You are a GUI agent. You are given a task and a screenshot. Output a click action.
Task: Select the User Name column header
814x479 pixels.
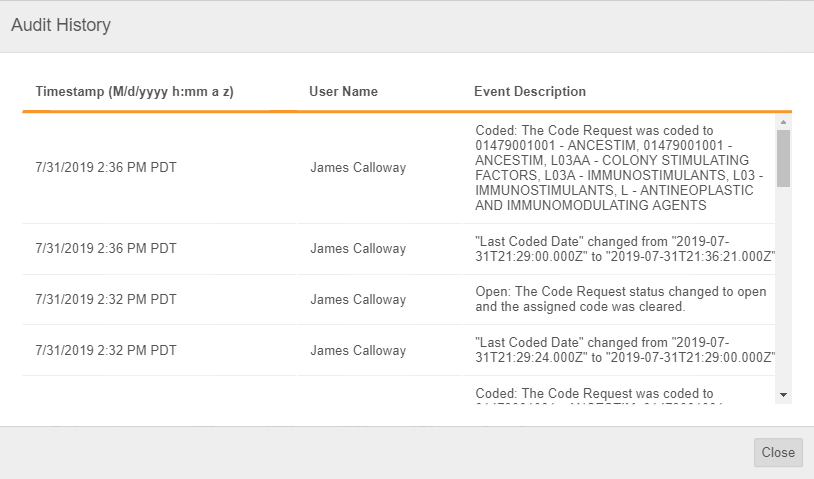[x=343, y=91]
